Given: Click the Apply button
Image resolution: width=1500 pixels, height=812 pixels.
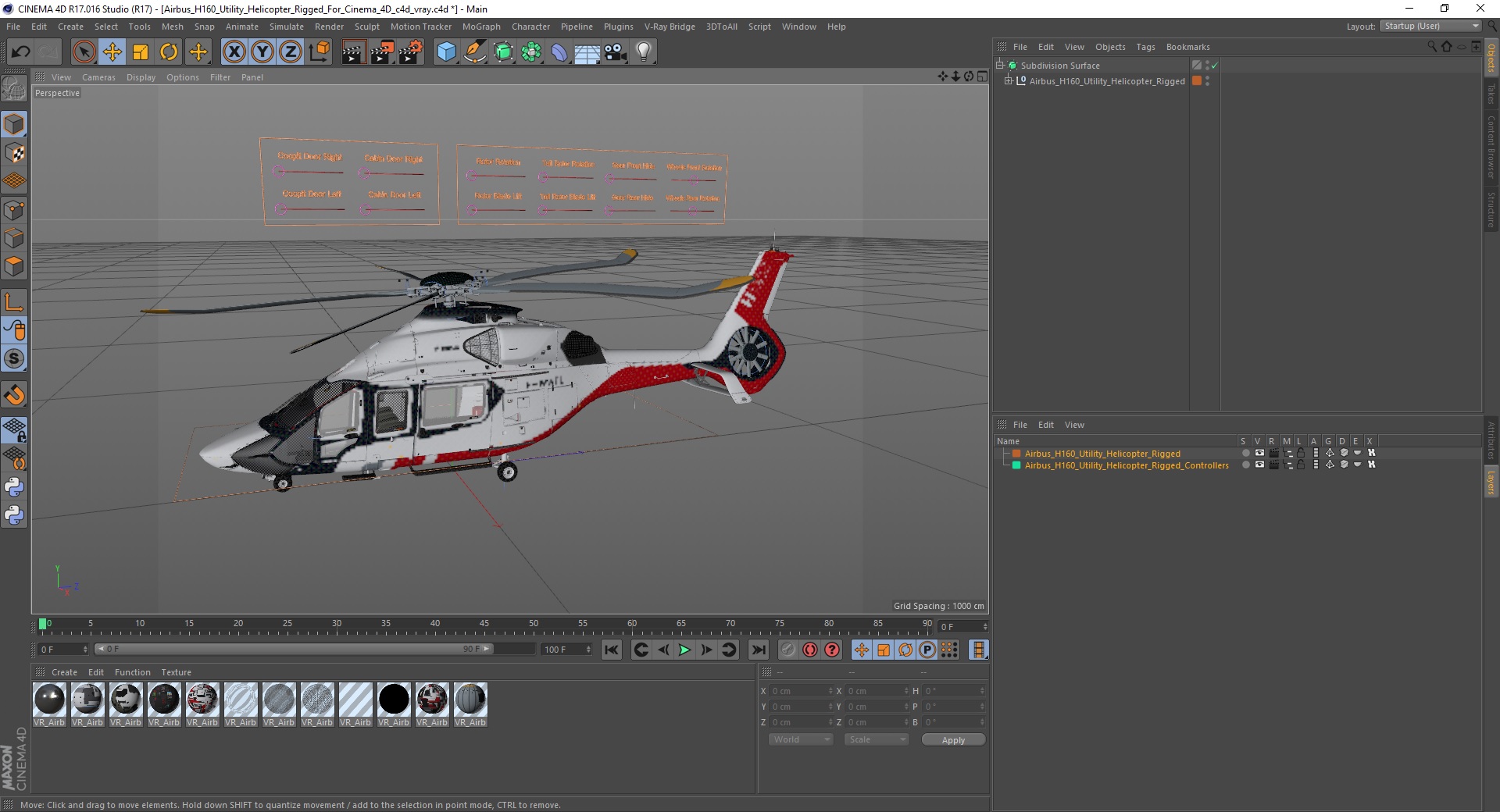Looking at the screenshot, I should click(x=953, y=739).
